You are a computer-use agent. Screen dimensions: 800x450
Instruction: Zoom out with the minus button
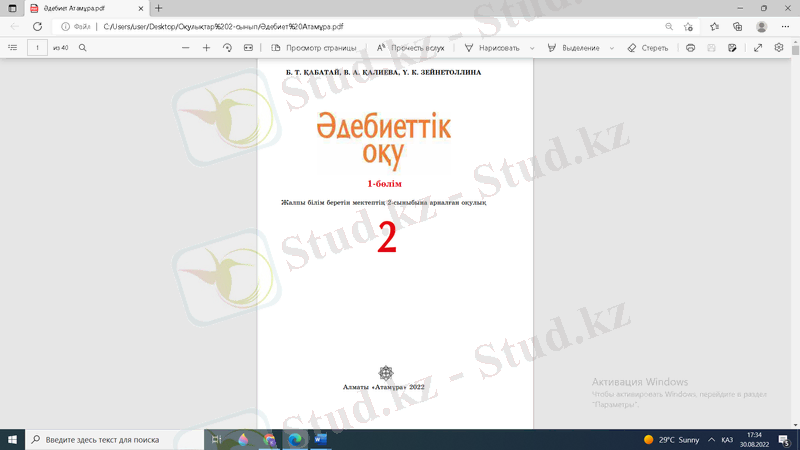[x=185, y=47]
